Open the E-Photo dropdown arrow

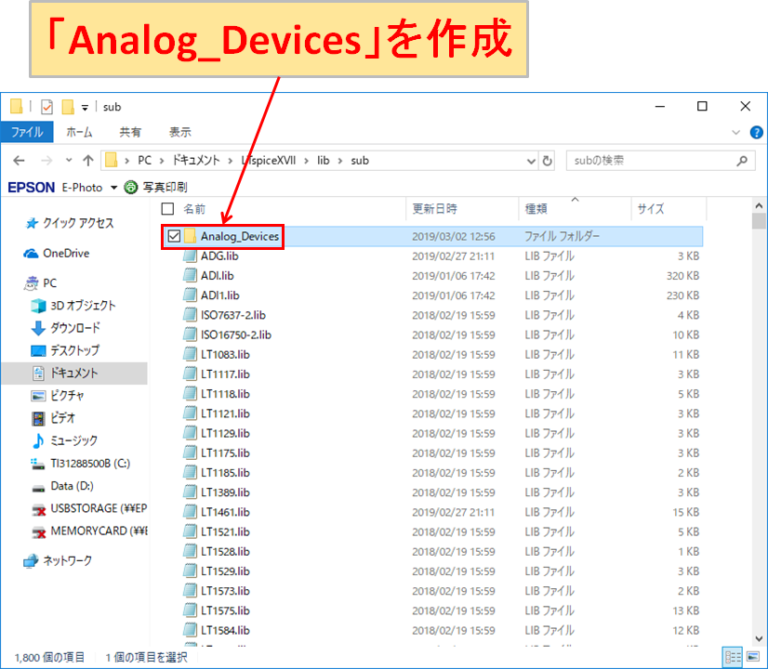tap(114, 187)
